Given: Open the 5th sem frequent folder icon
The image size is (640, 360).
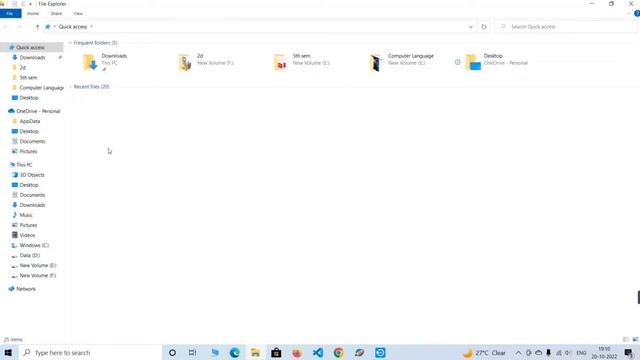Looking at the screenshot, I should pyautogui.click(x=281, y=62).
